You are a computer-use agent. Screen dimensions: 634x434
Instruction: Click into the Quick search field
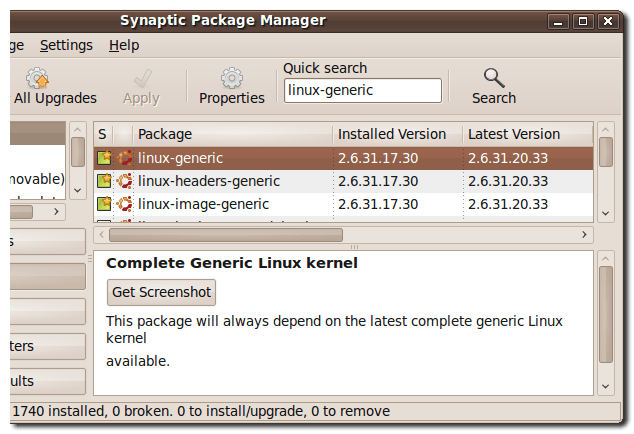(x=362, y=91)
